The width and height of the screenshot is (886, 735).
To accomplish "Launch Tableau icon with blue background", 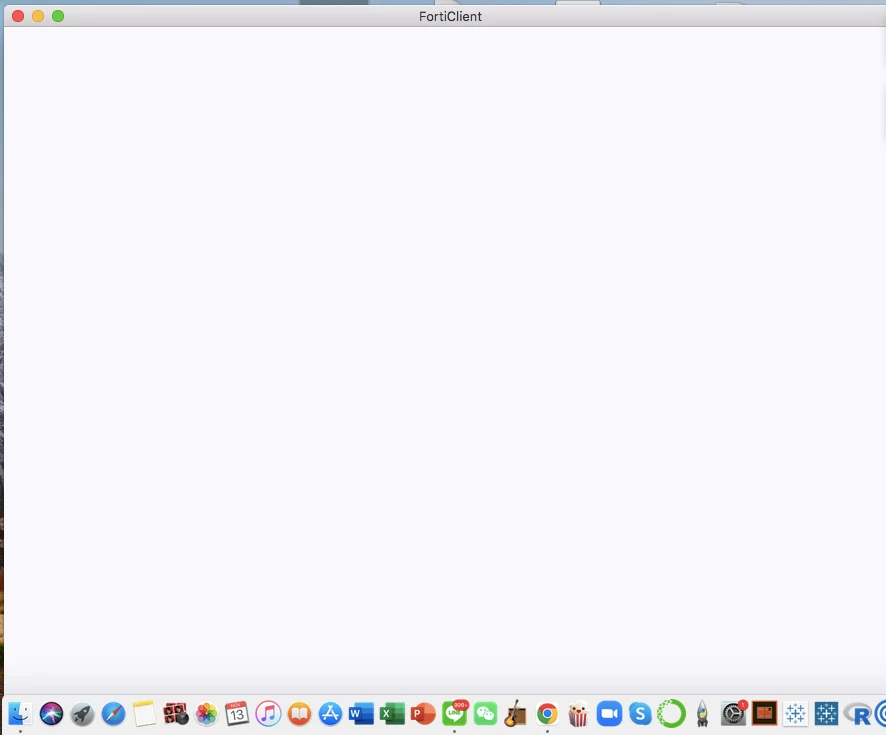I will click(827, 714).
